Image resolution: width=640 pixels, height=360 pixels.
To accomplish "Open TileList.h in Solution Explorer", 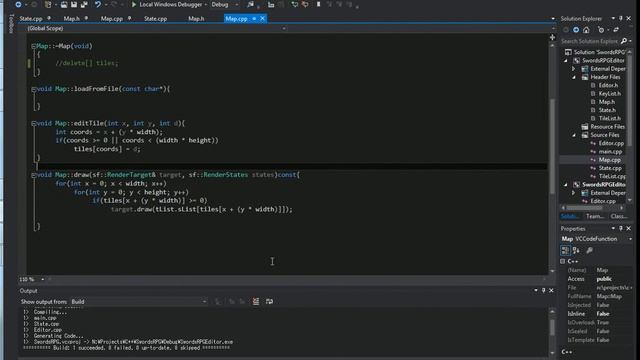I will [610, 118].
